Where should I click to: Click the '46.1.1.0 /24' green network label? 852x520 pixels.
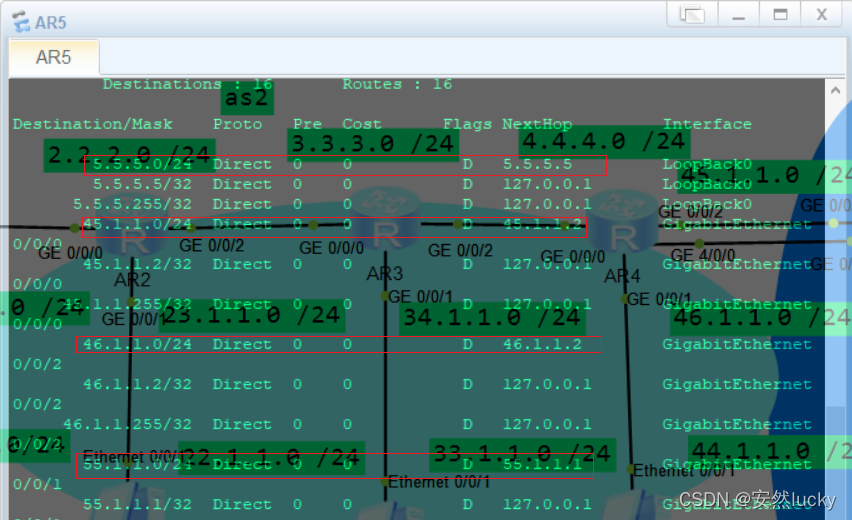coord(761,317)
